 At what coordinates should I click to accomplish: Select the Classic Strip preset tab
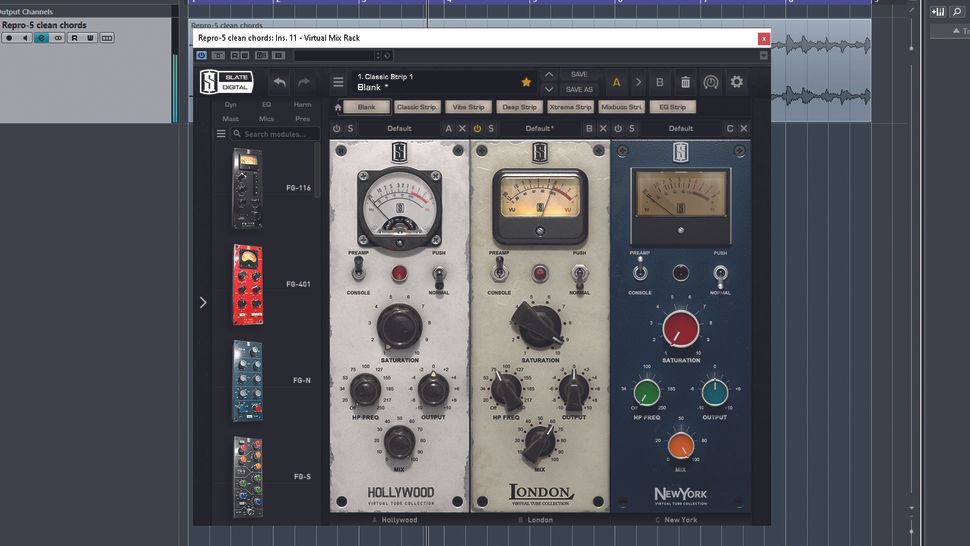pos(417,107)
